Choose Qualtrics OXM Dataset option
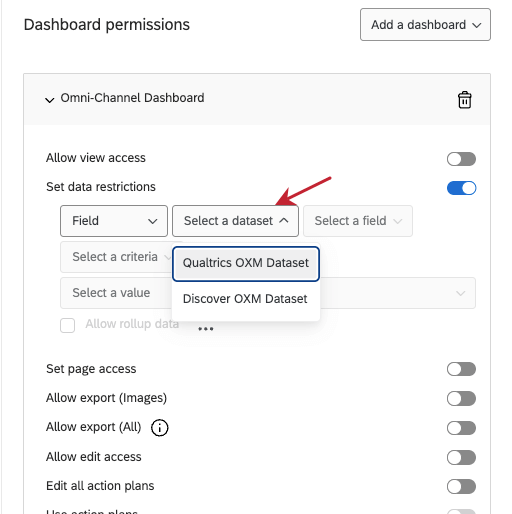Image resolution: width=512 pixels, height=514 pixels. 246,263
